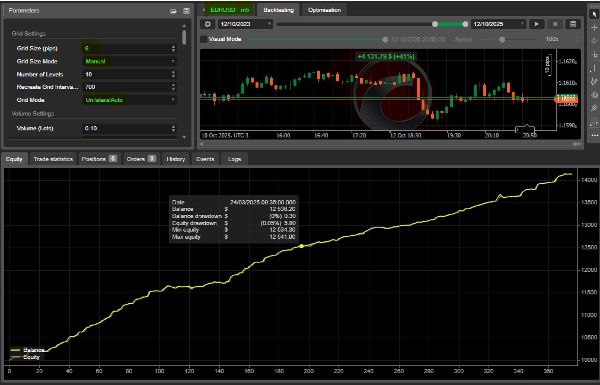
Task: Activate the crosshair tool in chart toolbar
Action: click(x=594, y=28)
